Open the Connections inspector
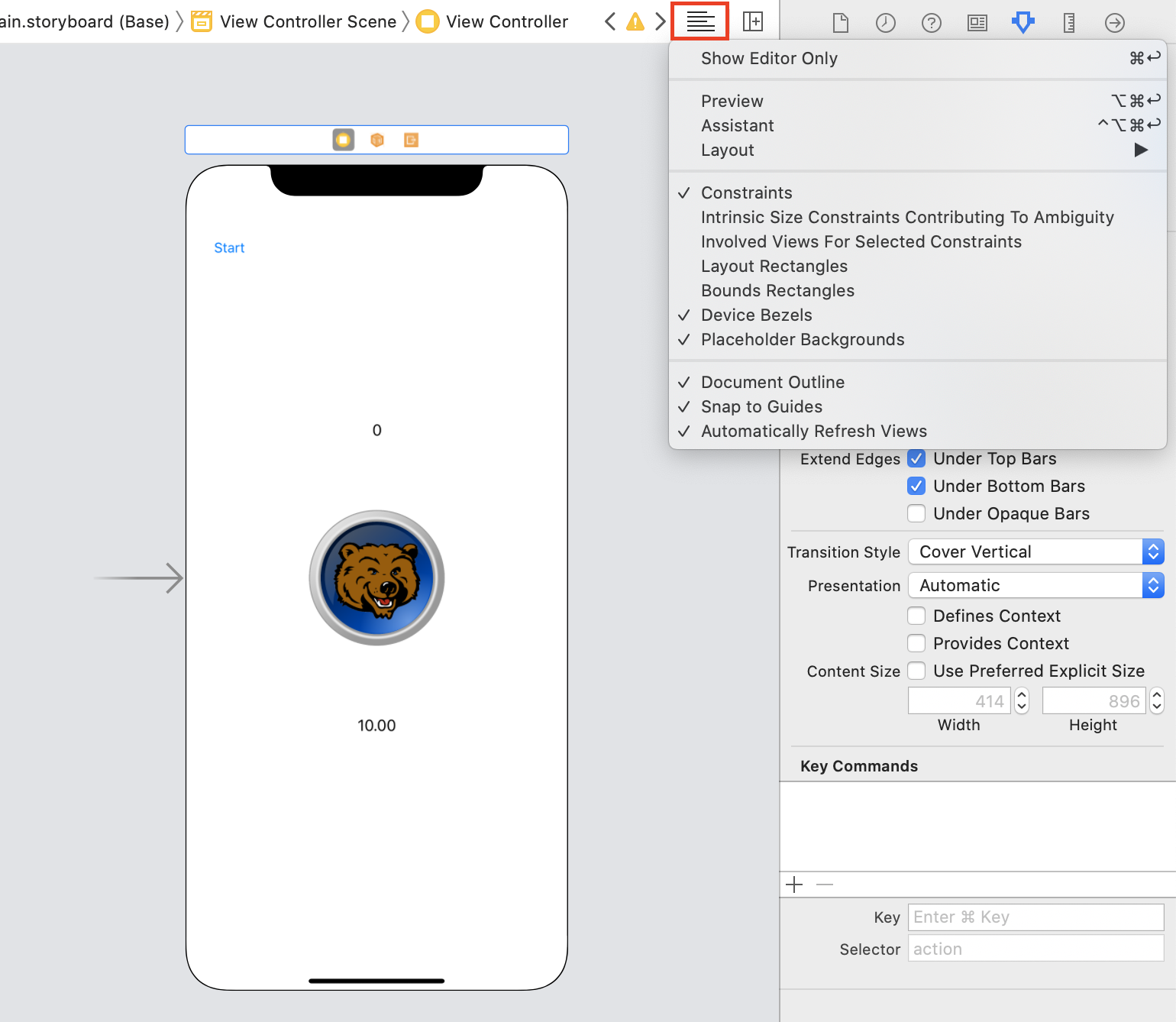Viewport: 1176px width, 1022px height. [1115, 23]
